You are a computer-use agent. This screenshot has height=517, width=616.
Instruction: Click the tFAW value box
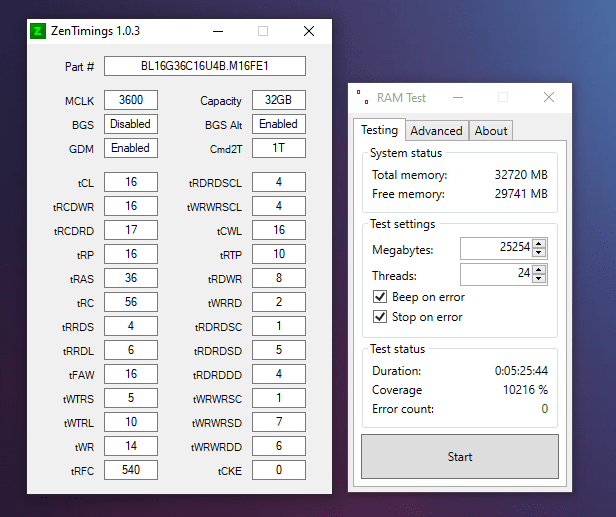131,374
